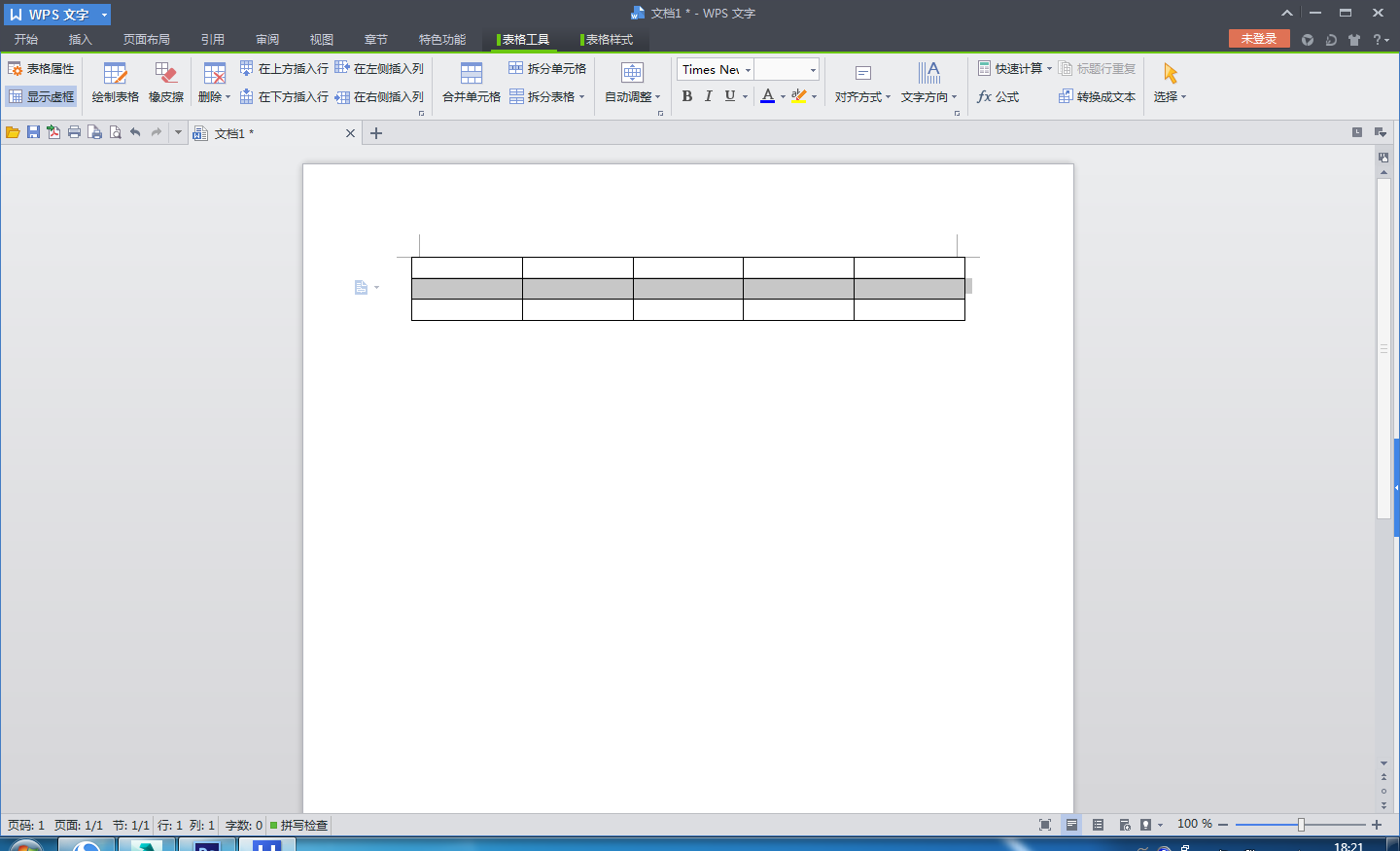Viewport: 1400px width, 851px height.
Task: Switch to the 特色功能 tab
Action: 442,40
